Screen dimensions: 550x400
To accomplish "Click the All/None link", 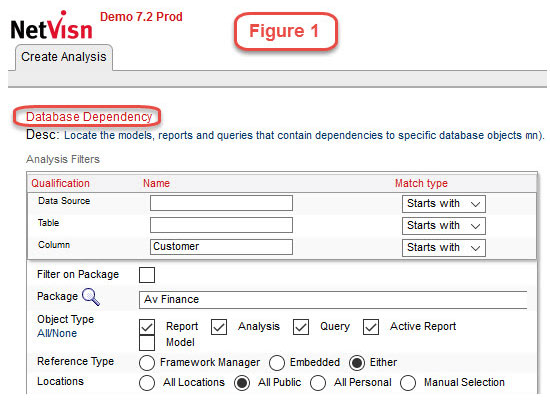I will (57, 333).
